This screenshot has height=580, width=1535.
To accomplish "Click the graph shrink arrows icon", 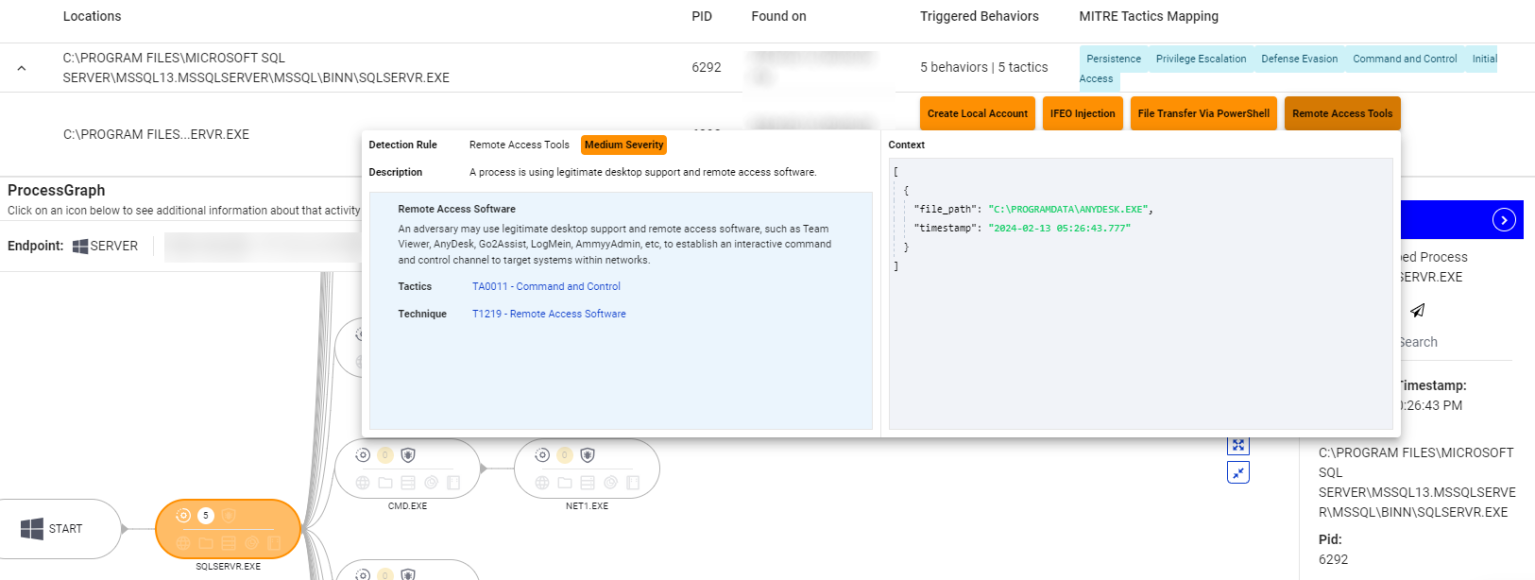I will pos(1238,473).
